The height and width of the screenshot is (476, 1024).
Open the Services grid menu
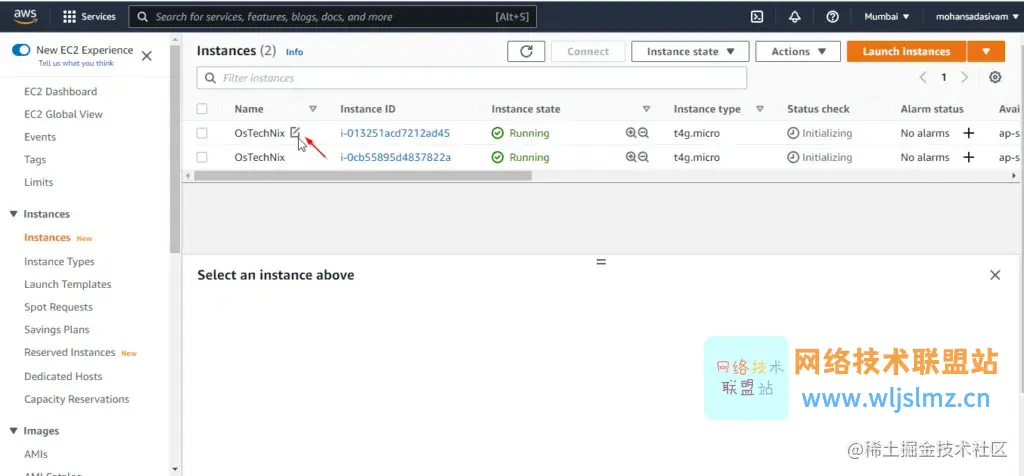(89, 16)
